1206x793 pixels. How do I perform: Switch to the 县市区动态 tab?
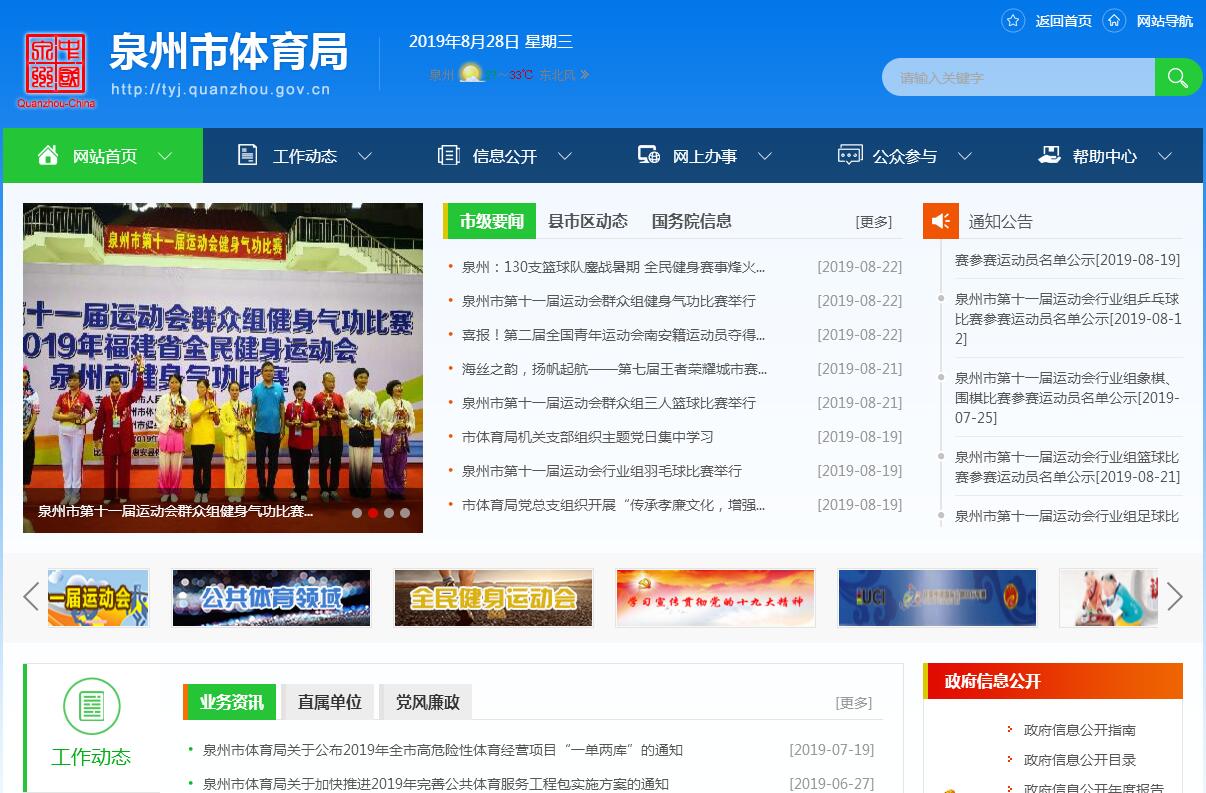click(x=588, y=221)
